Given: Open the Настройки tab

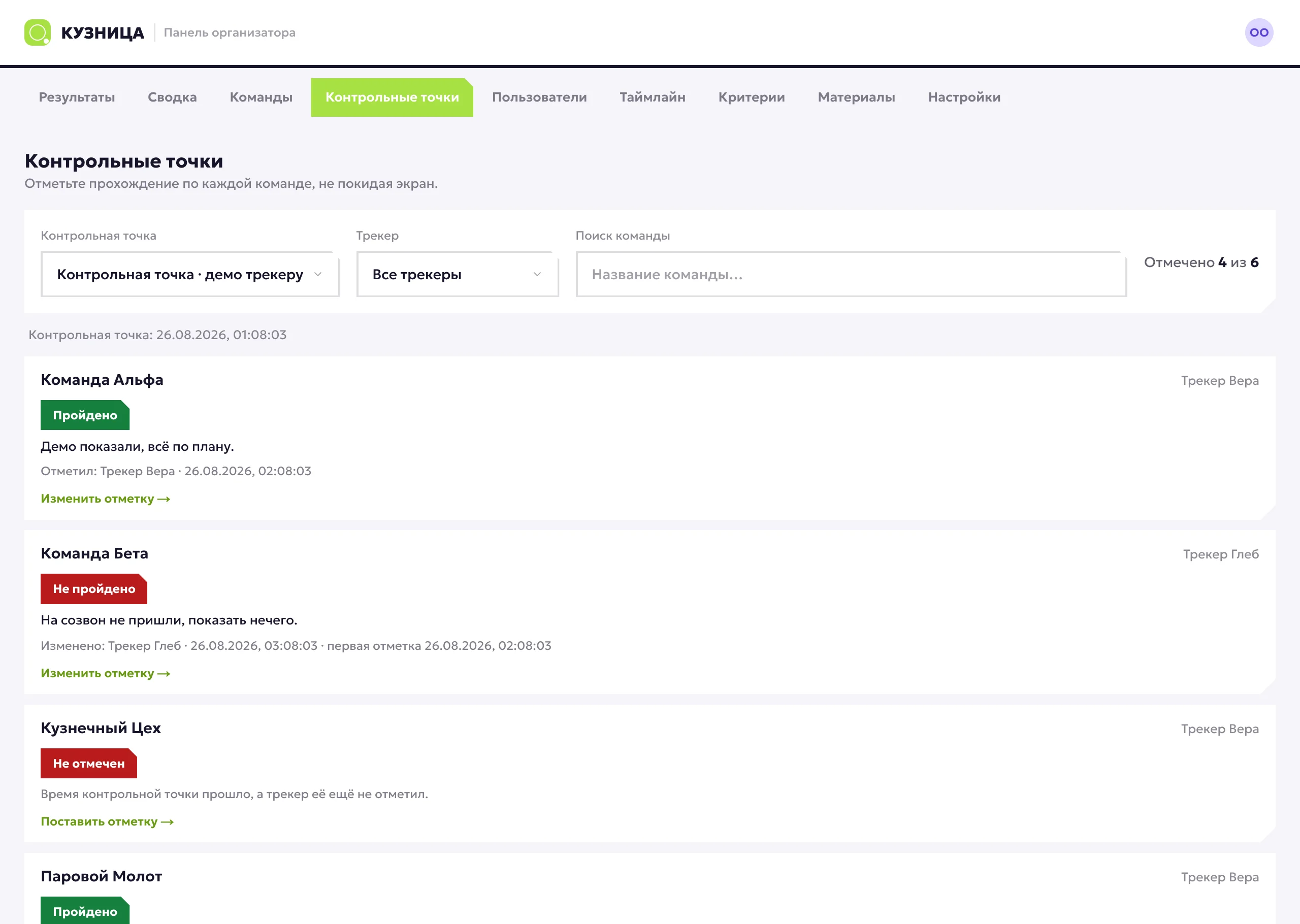Looking at the screenshot, I should (964, 97).
